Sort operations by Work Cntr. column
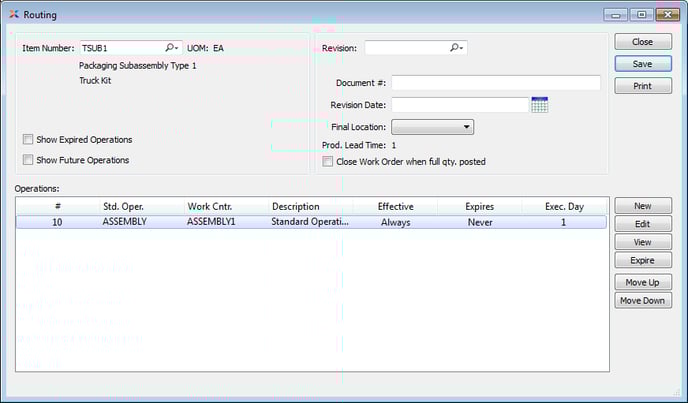The image size is (688, 403). click(211, 207)
